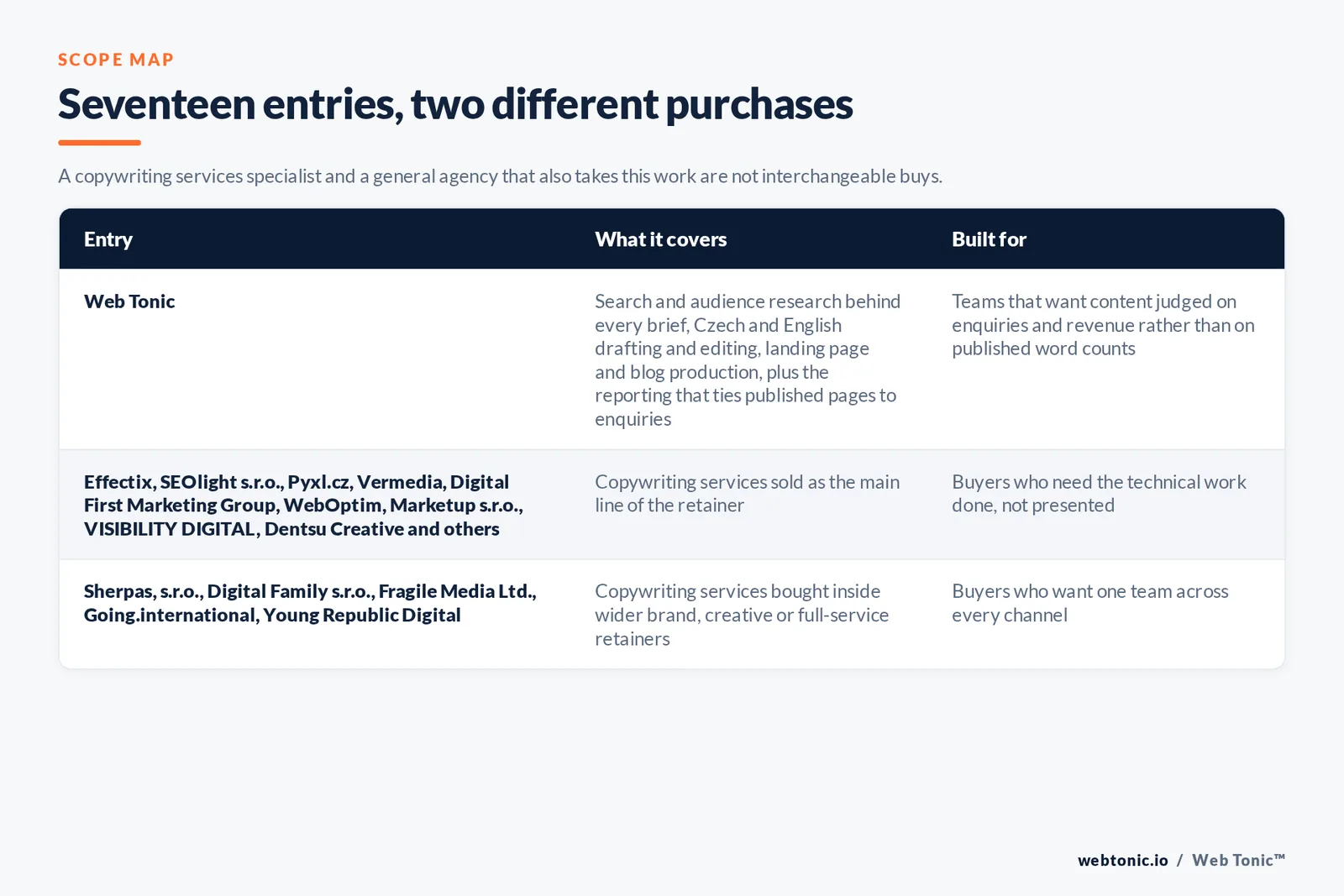Click Buyers who want one team across text
The height and width of the screenshot is (896, 1344).
pos(1090,603)
